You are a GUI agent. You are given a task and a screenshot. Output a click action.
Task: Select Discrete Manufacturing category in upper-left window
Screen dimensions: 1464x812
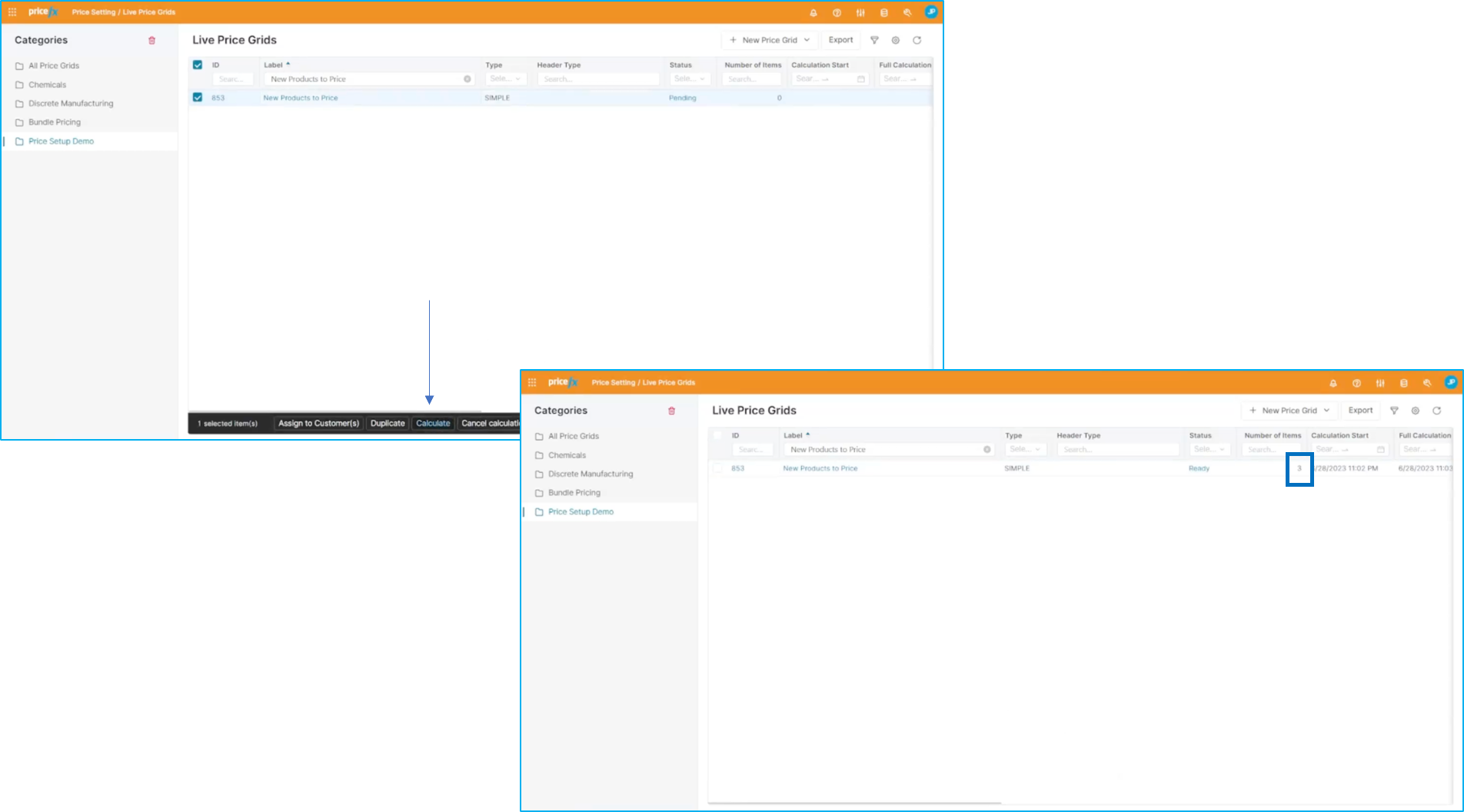71,103
